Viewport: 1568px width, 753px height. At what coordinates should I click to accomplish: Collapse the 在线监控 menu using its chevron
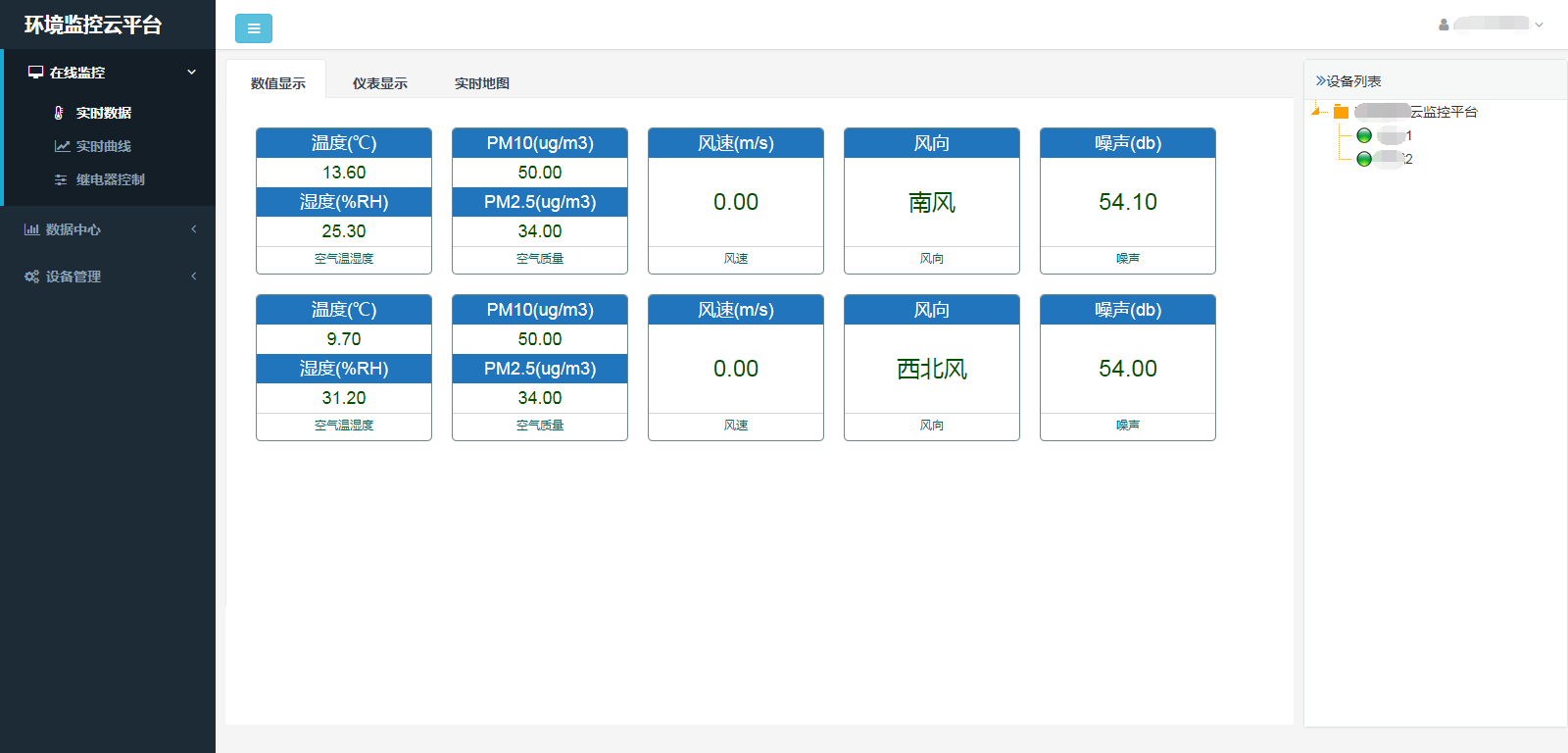click(192, 72)
